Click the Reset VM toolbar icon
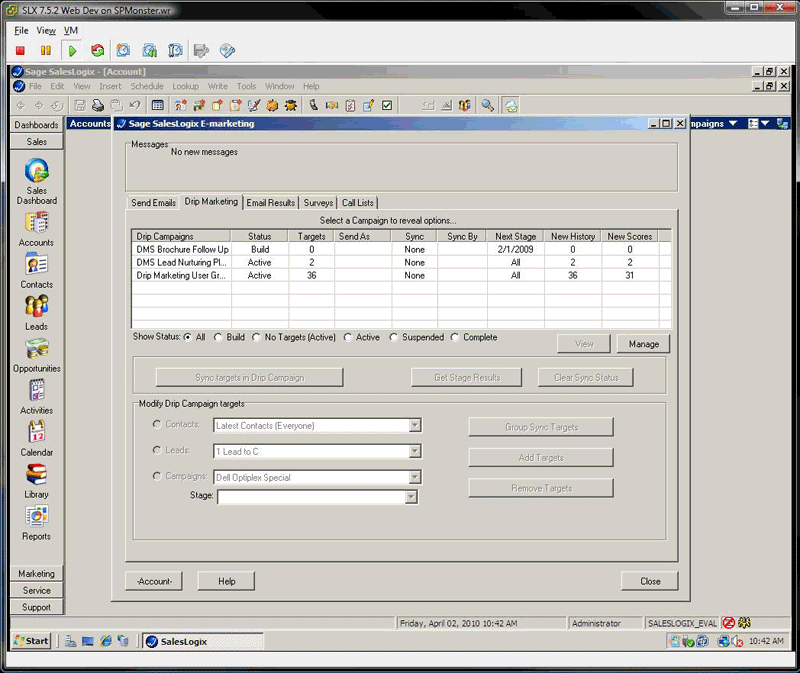The width and height of the screenshot is (800, 673). pos(97,51)
